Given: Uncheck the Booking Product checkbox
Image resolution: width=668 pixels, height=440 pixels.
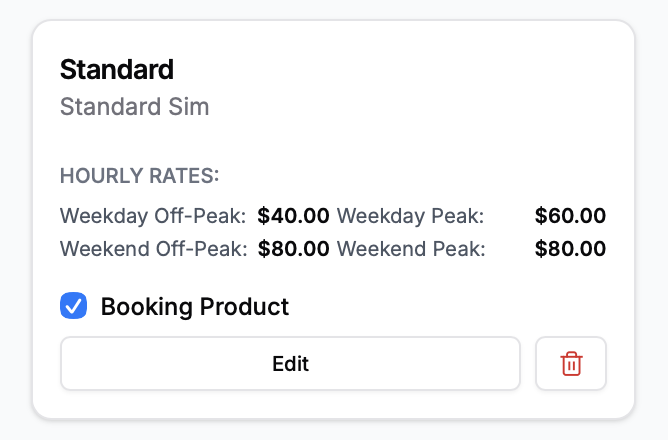Looking at the screenshot, I should coord(74,306).
